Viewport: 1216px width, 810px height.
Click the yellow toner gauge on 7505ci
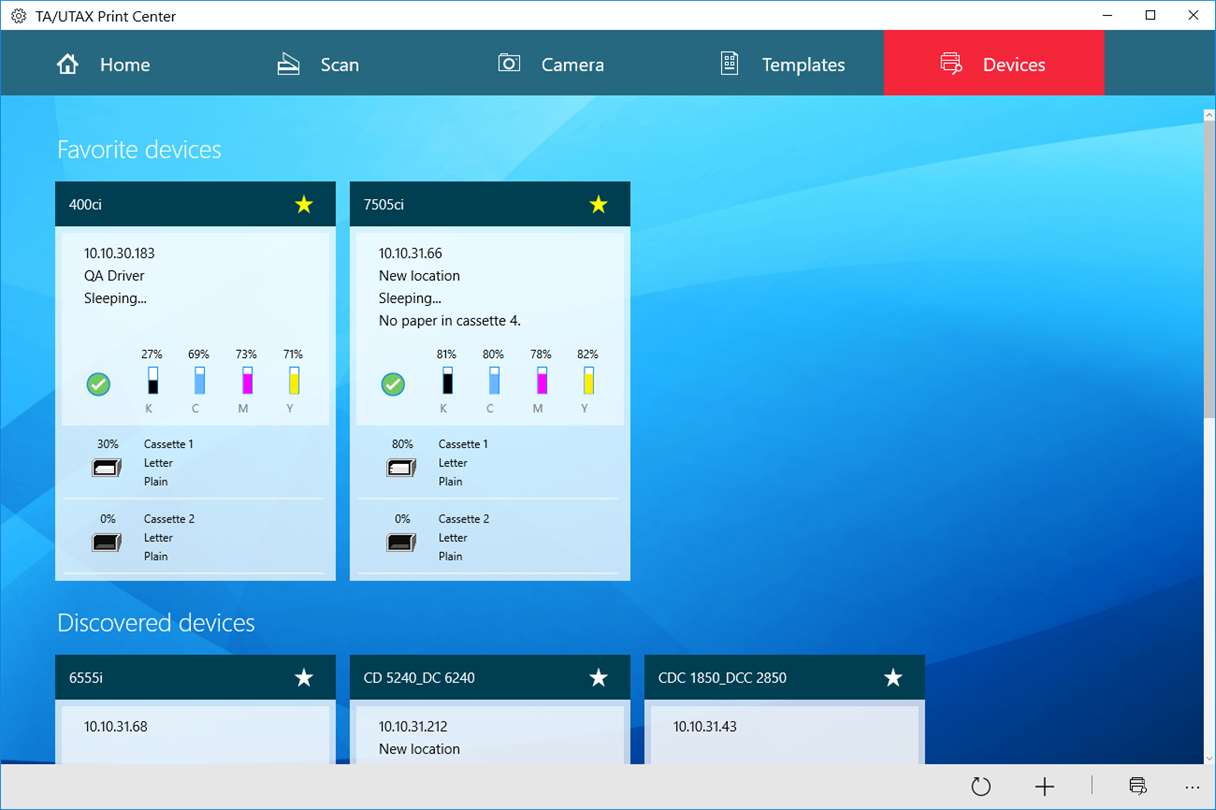pos(589,380)
